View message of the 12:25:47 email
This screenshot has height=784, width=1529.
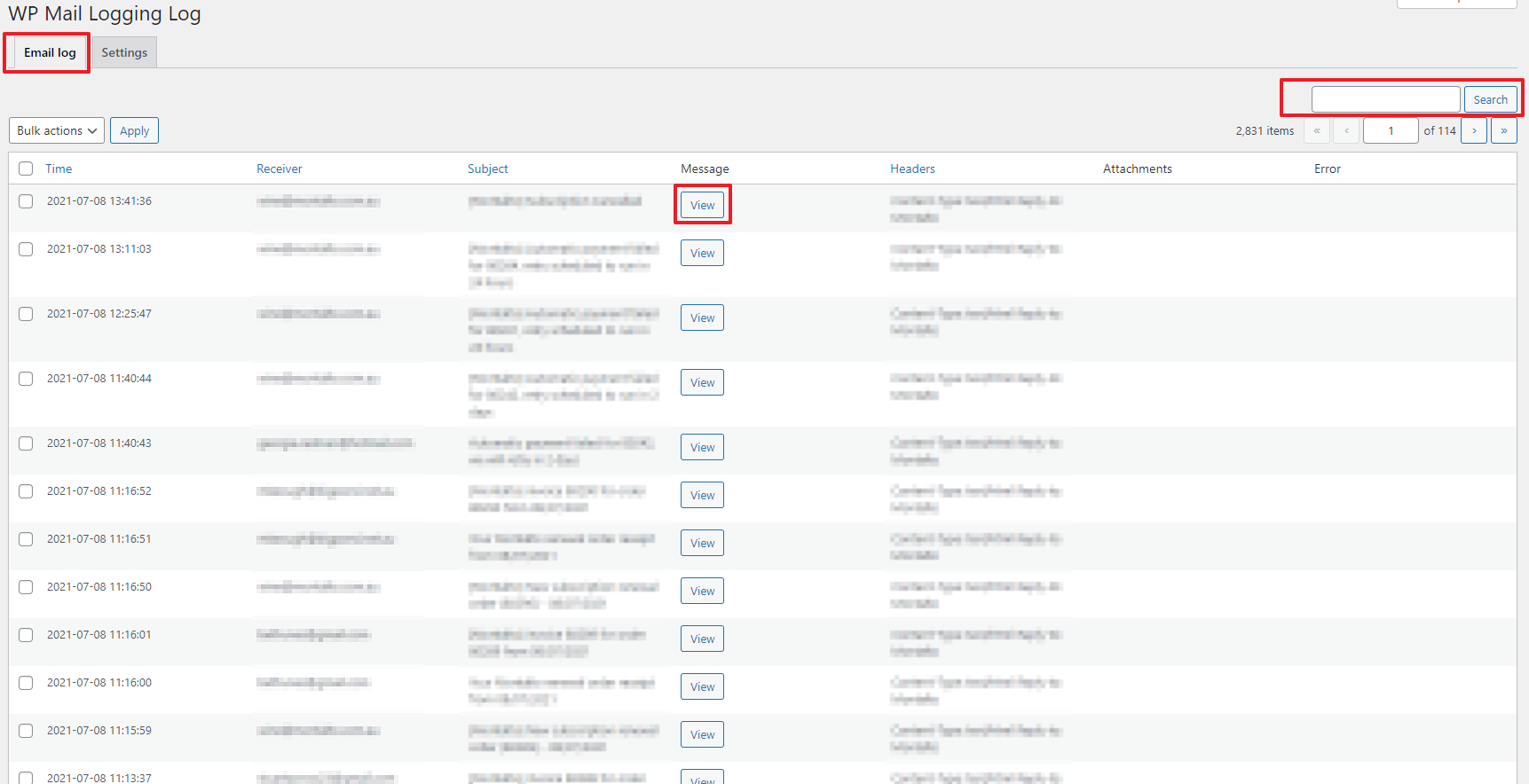click(x=702, y=318)
